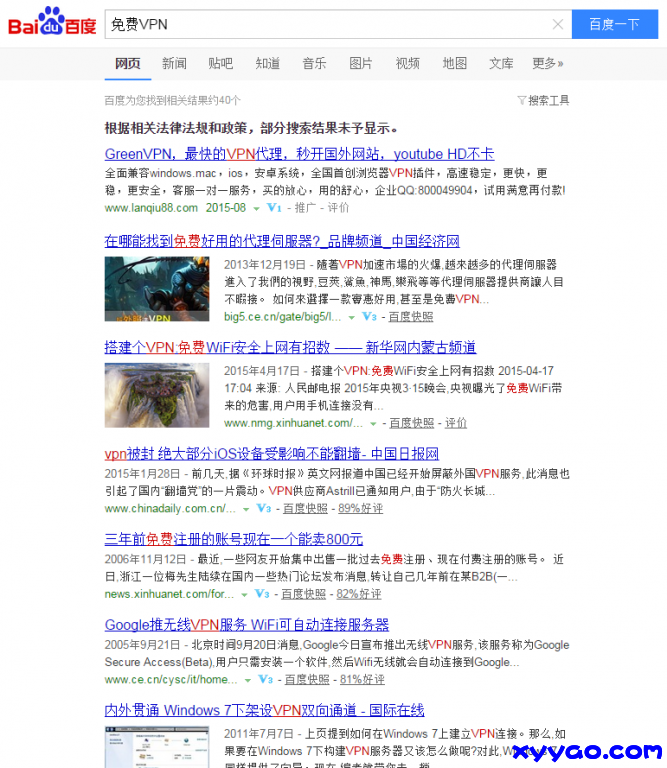Open 百度快照 for chinadaily.com.cn result
This screenshot has height=768, width=667.
(306, 508)
